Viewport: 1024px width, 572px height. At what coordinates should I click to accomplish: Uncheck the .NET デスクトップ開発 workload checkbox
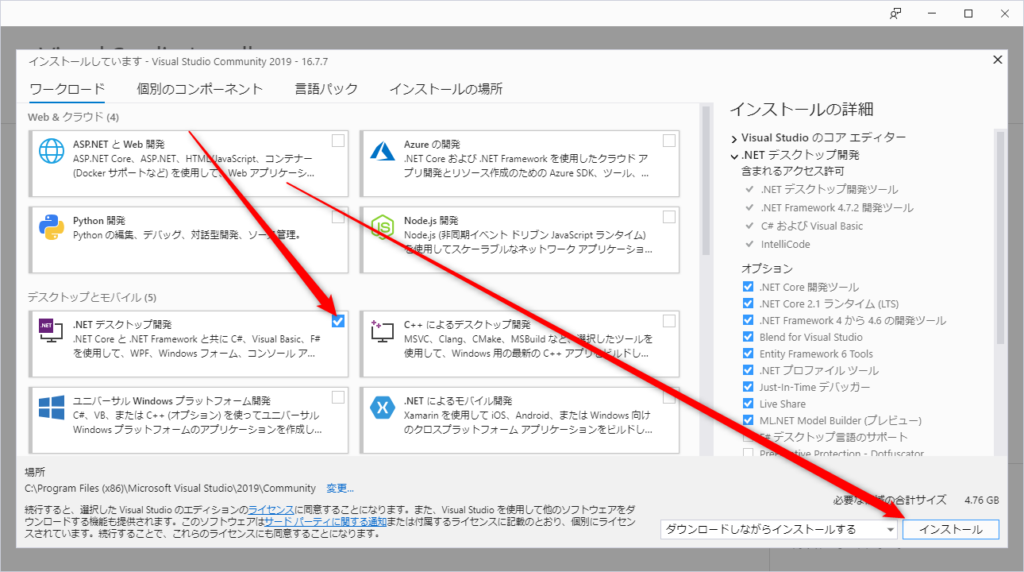point(338,321)
